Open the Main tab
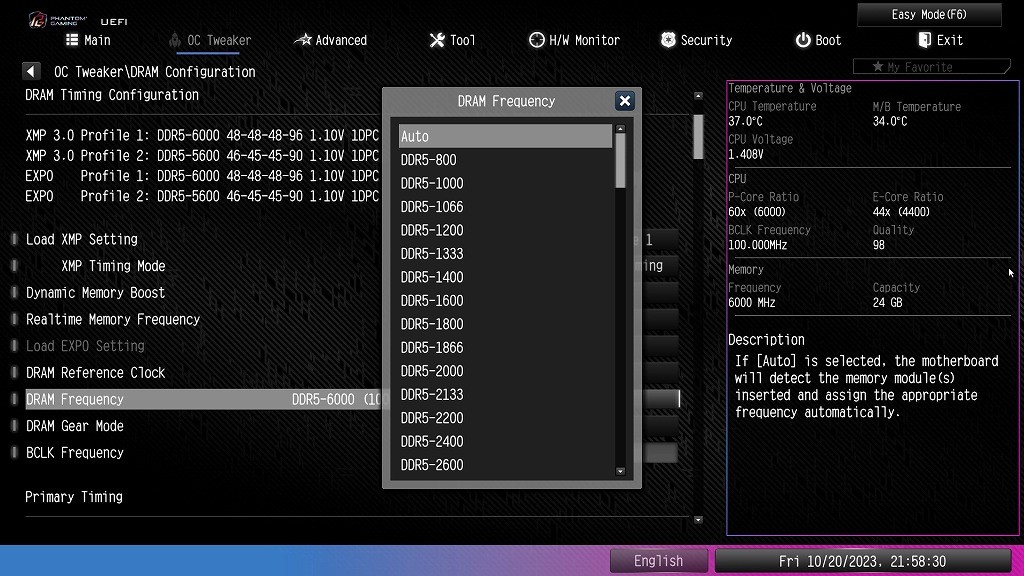Image resolution: width=1024 pixels, height=576 pixels. [x=88, y=40]
